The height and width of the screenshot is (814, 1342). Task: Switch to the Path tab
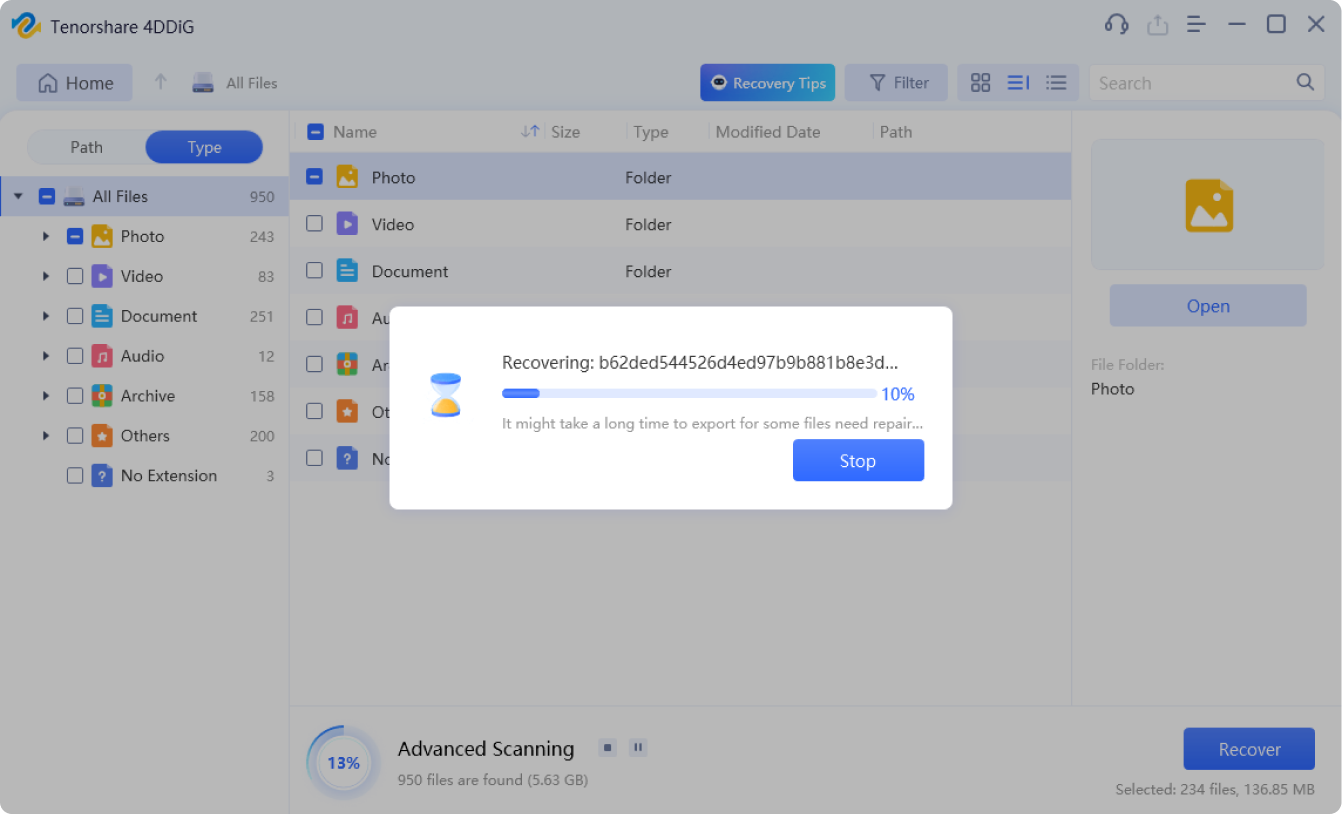tap(87, 147)
